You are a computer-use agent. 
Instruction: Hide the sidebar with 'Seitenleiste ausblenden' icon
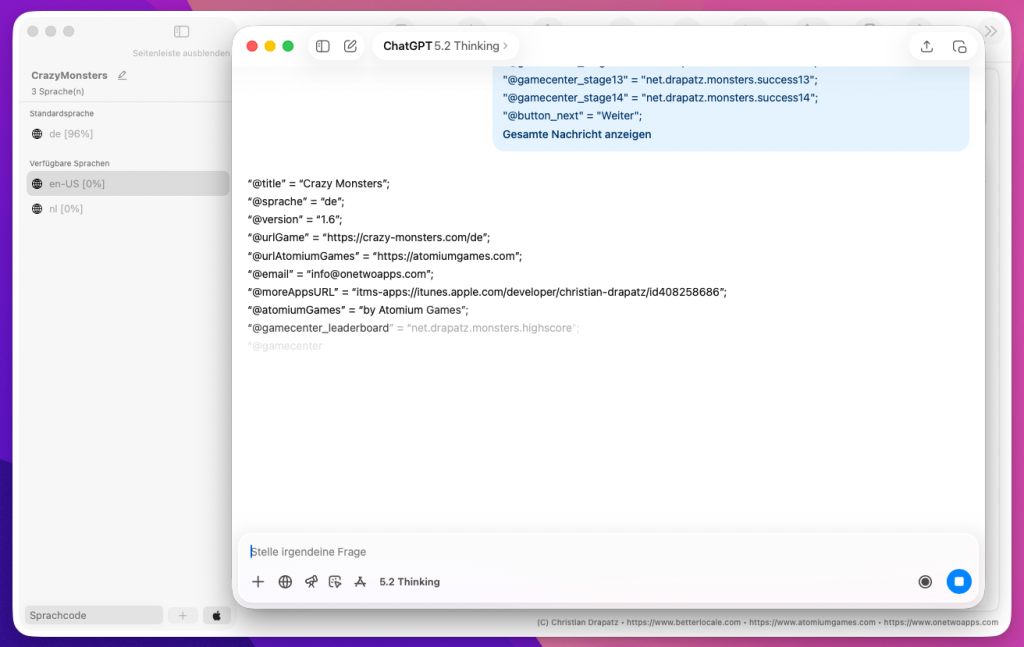pyautogui.click(x=181, y=32)
